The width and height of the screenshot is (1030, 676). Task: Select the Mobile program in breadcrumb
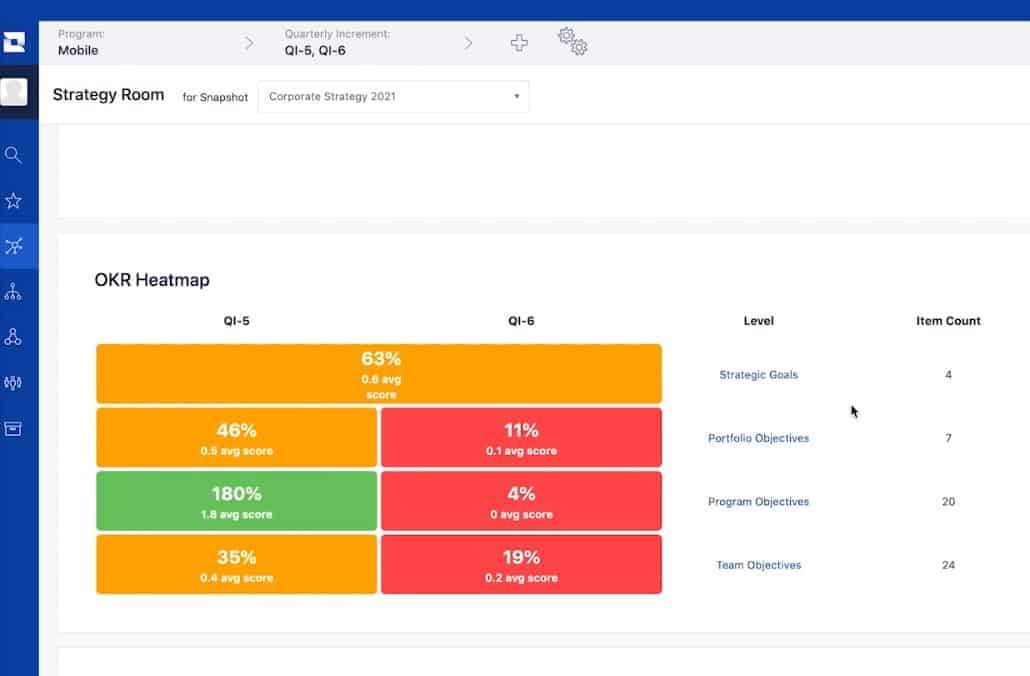click(x=78, y=48)
